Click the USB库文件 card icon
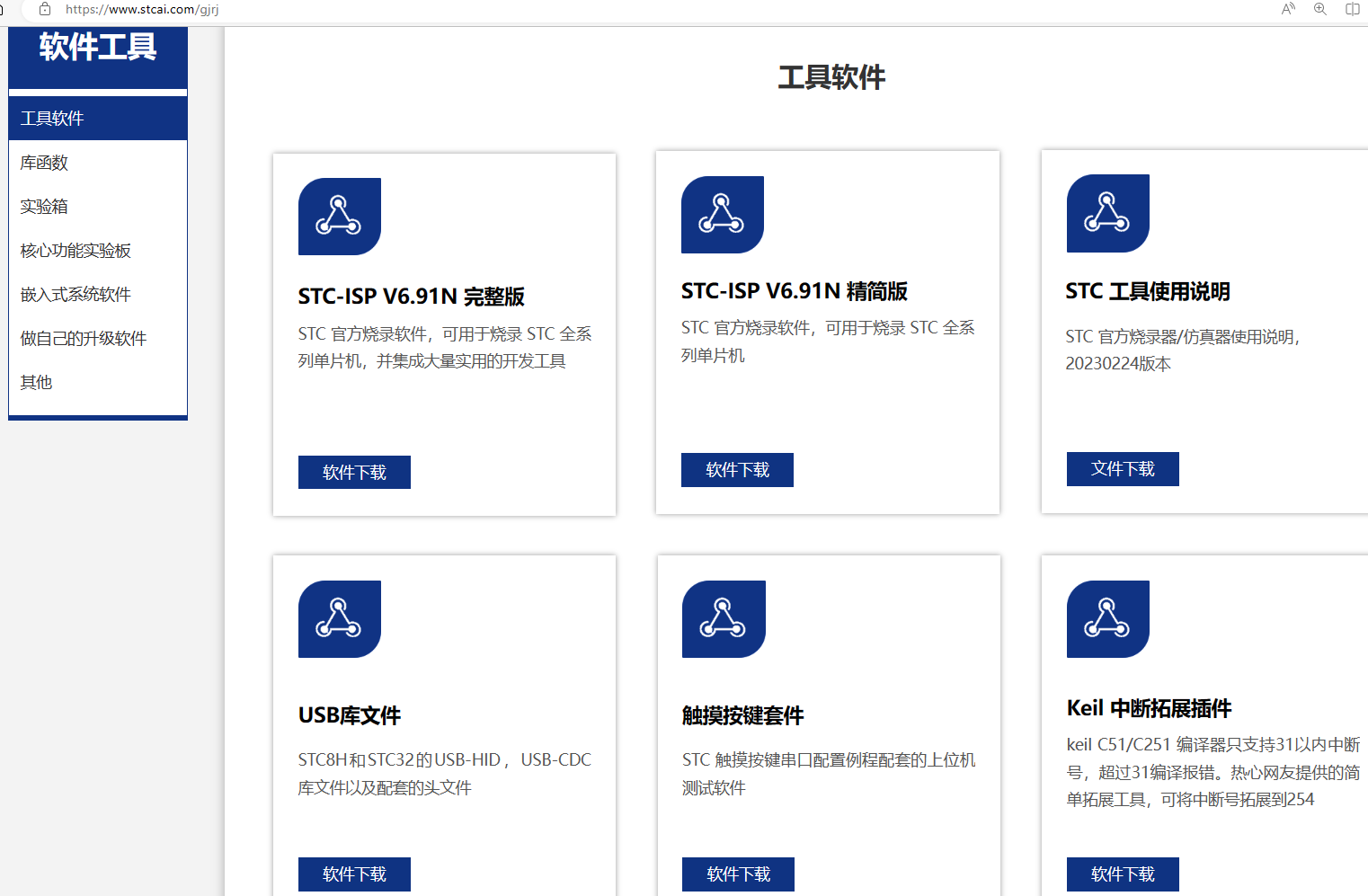The image size is (1368, 896). 340,619
